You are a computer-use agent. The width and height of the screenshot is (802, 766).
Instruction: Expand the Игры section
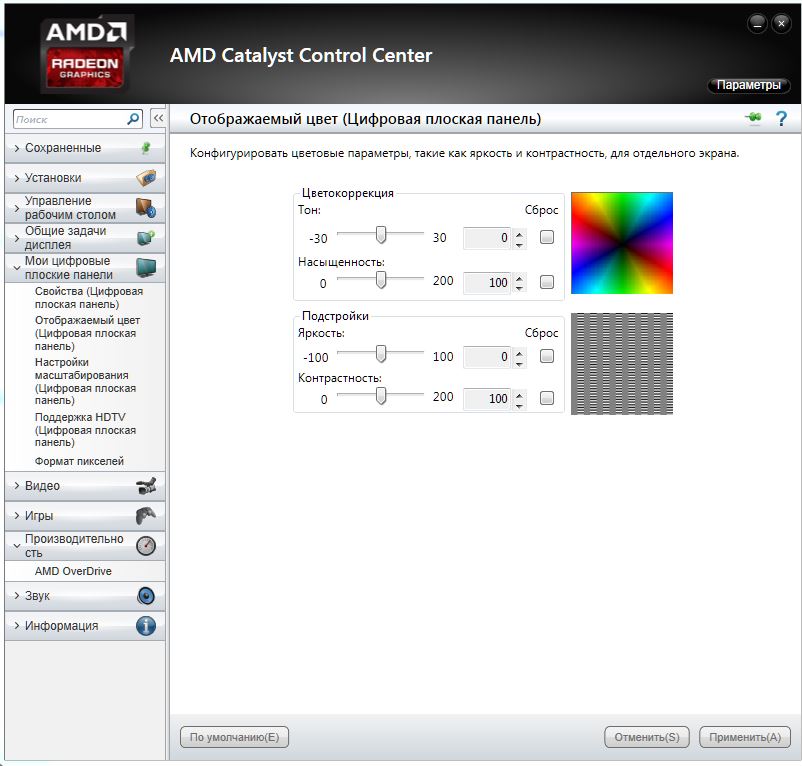click(x=17, y=515)
